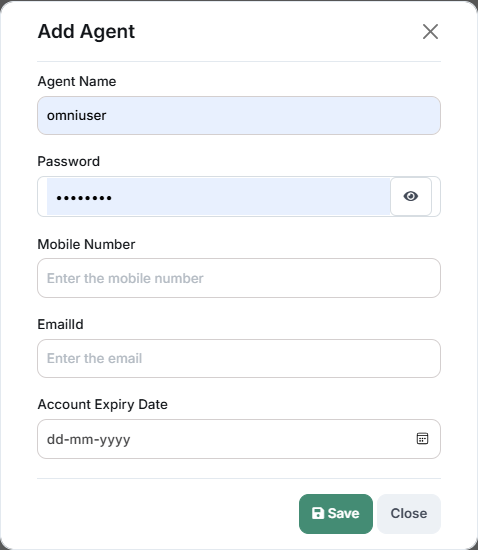Screen dimensions: 478x550
Task: Focus the Agent Name field containing omniuser
Action: (239, 115)
